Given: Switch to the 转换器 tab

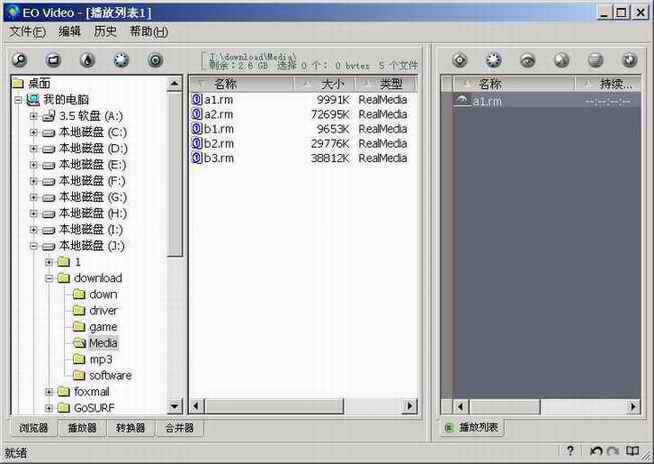Looking at the screenshot, I should tap(131, 428).
